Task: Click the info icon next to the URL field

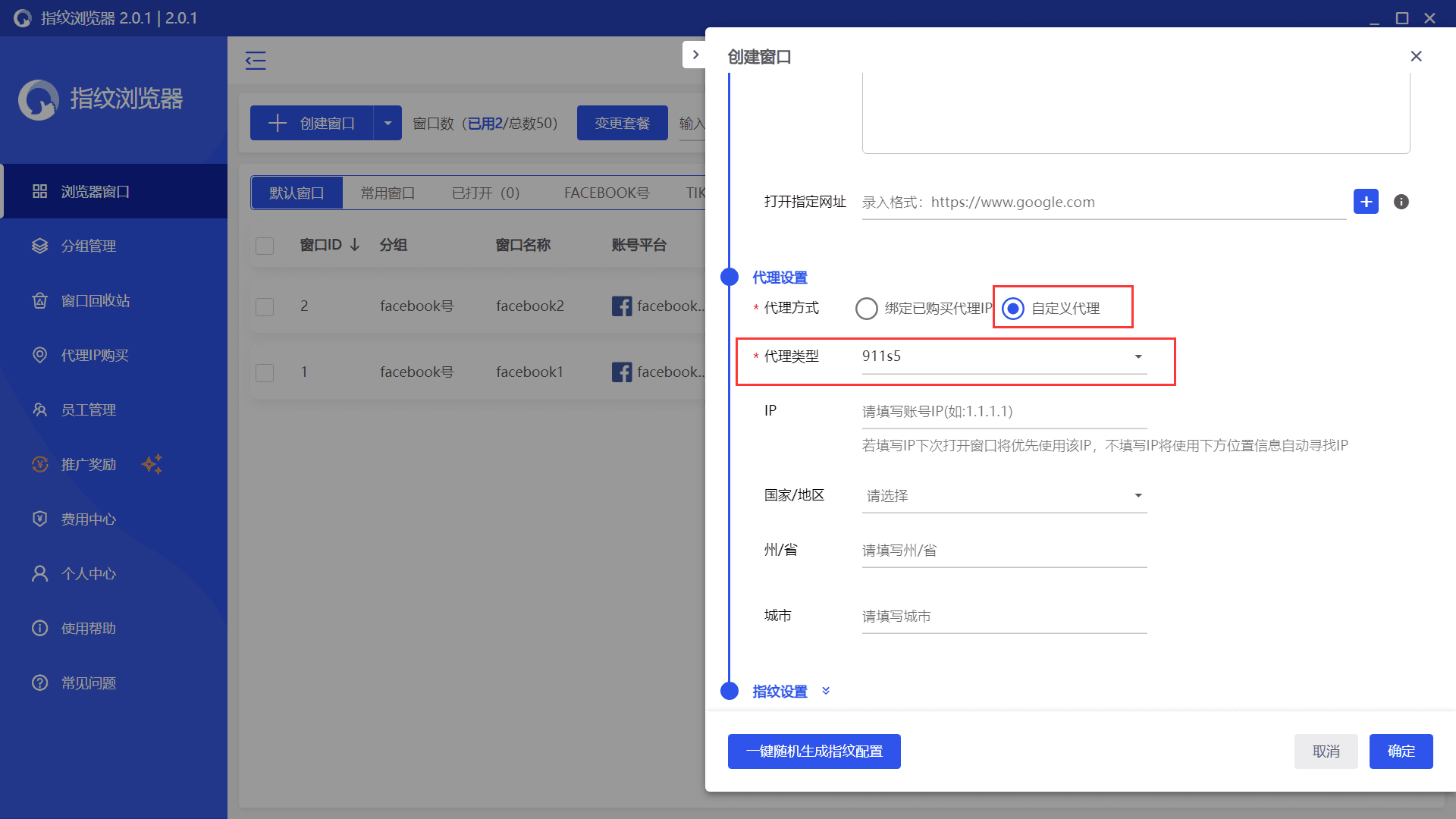Action: [x=1401, y=202]
